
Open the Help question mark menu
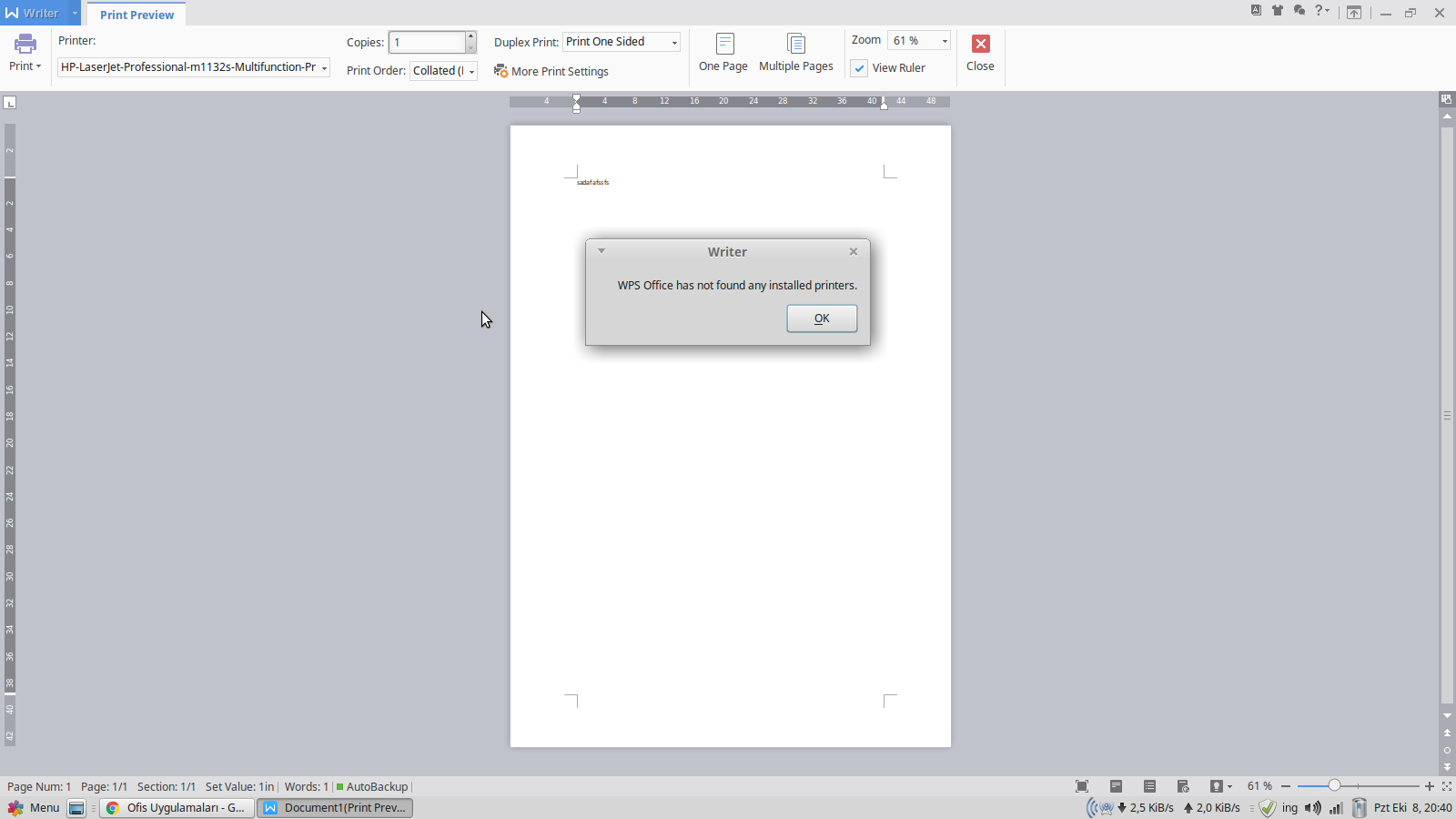(1322, 11)
